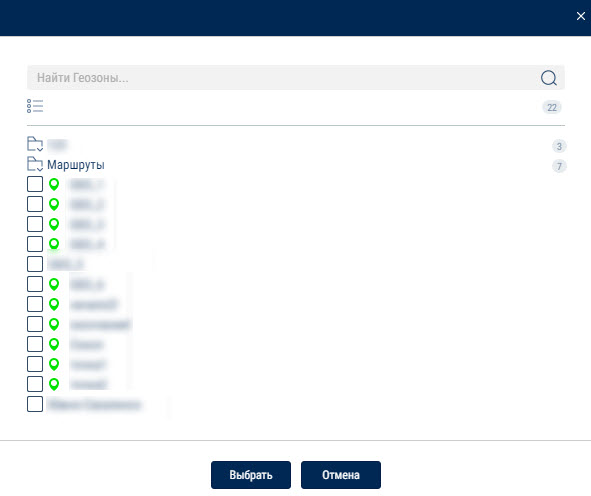
Task: Click the first folder icon above Маршруты
Action: (35, 144)
